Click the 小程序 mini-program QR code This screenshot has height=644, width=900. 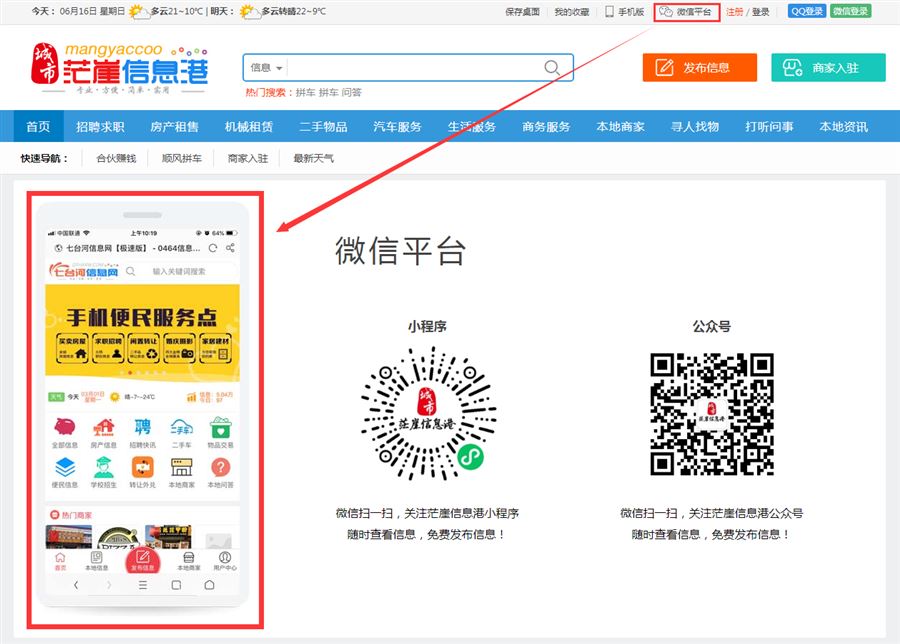[x=427, y=412]
